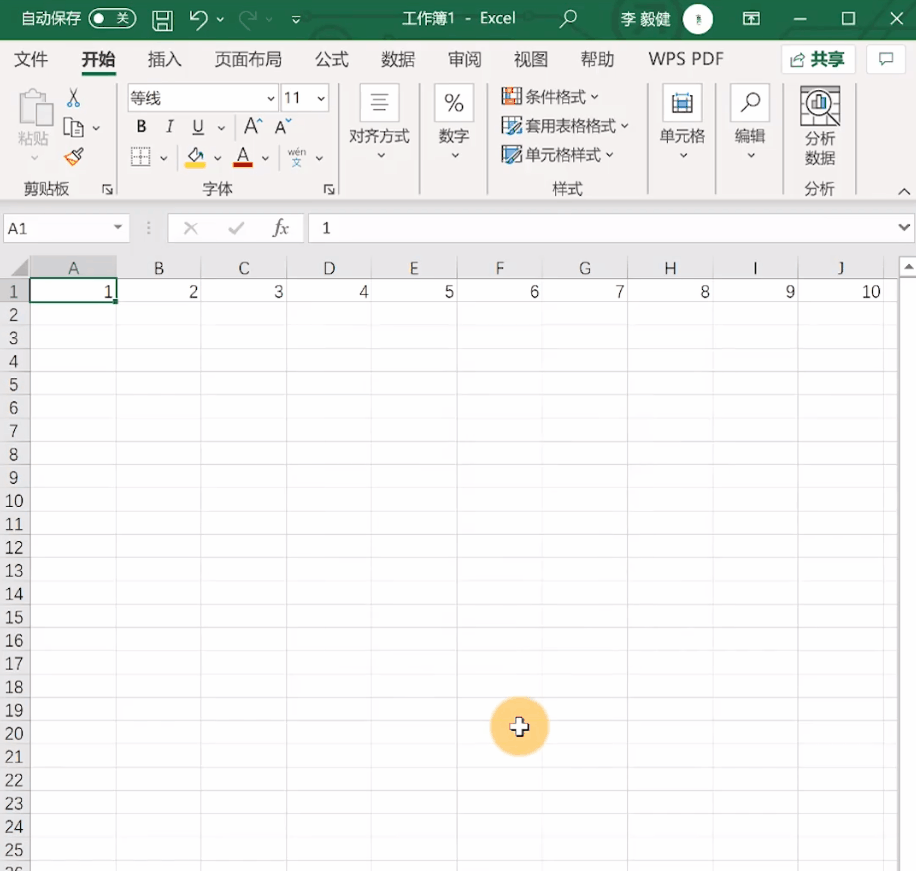Expand the 粘贴 options arrow
The height and width of the screenshot is (871, 916).
[x=34, y=158]
